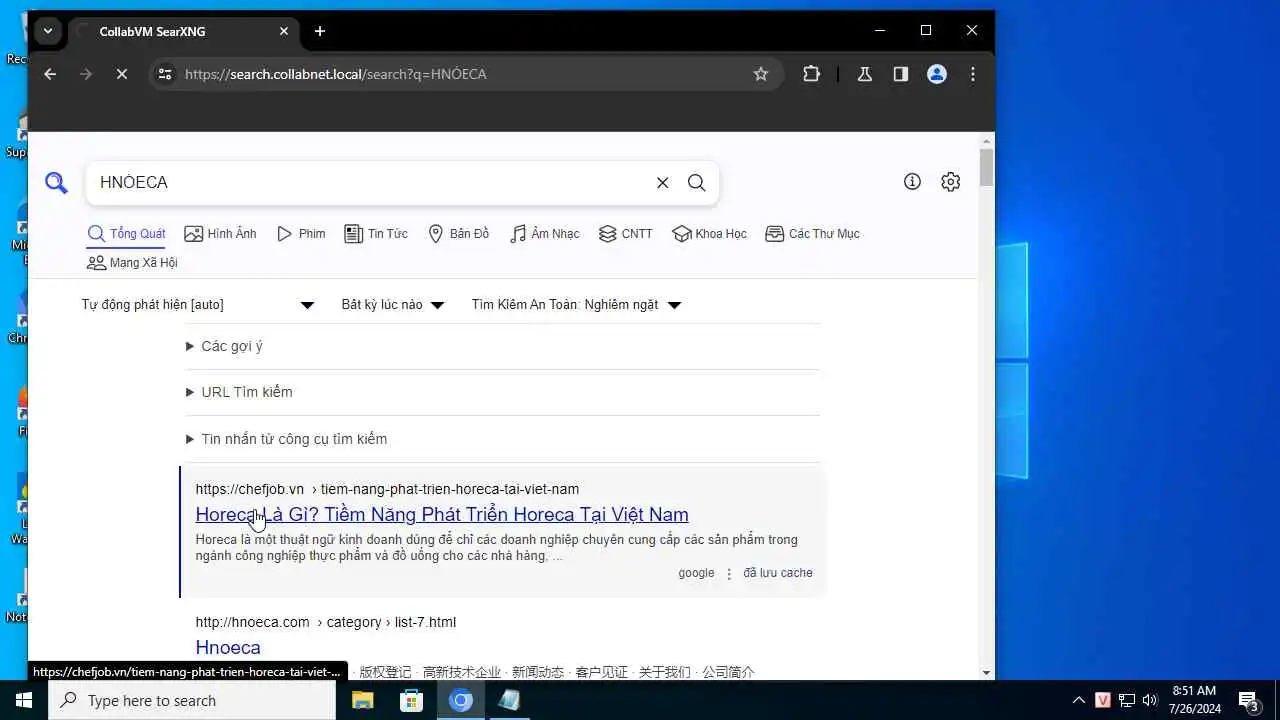Stop loading the page
Viewport: 1280px width, 720px height.
click(122, 74)
